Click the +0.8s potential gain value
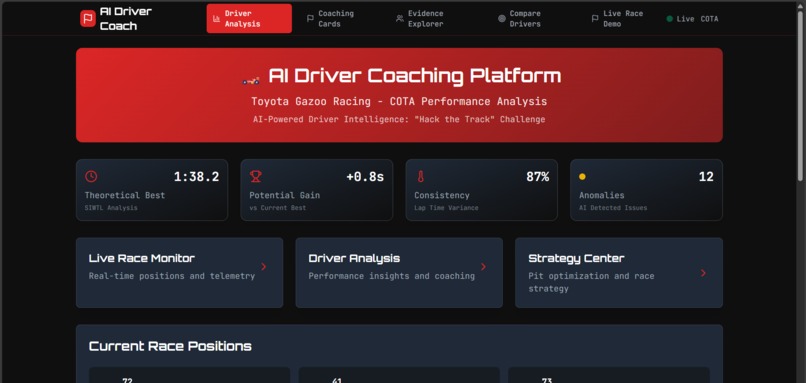The image size is (806, 383). click(365, 177)
